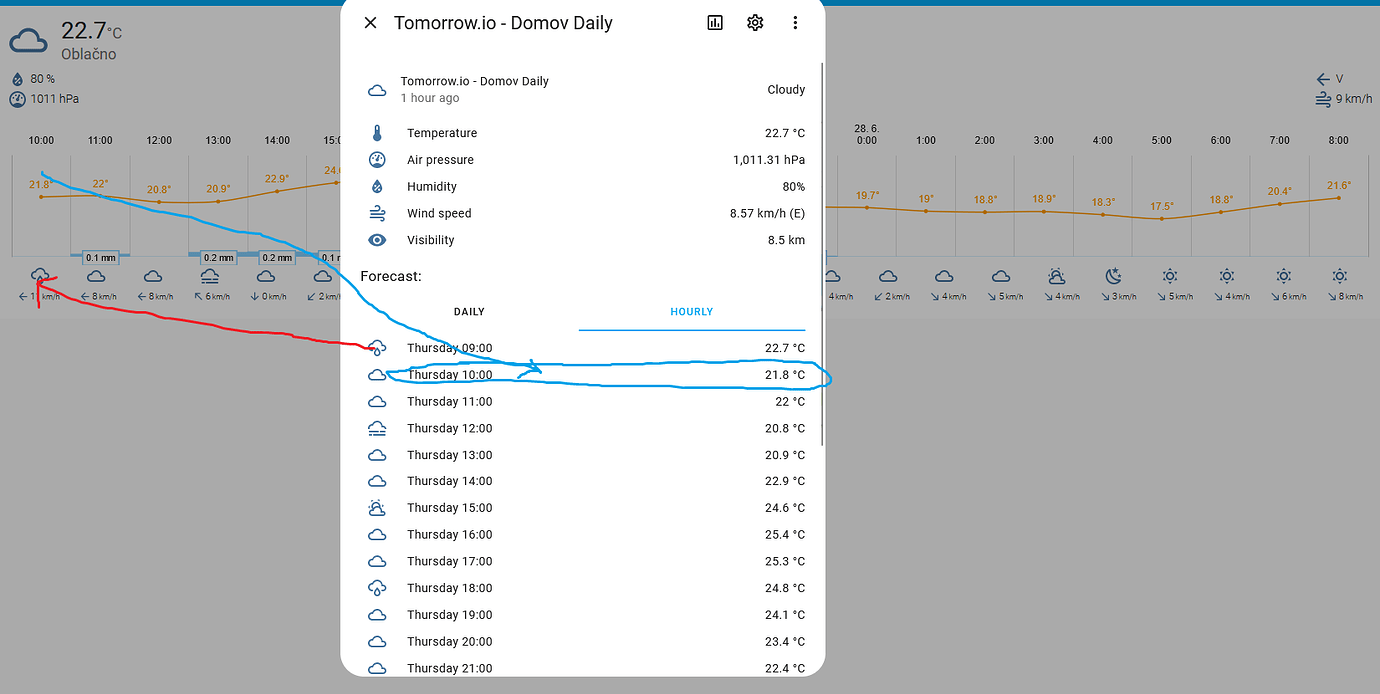Click the 1011 hPa pressure on weather card
1380x694 pixels.
click(x=54, y=99)
